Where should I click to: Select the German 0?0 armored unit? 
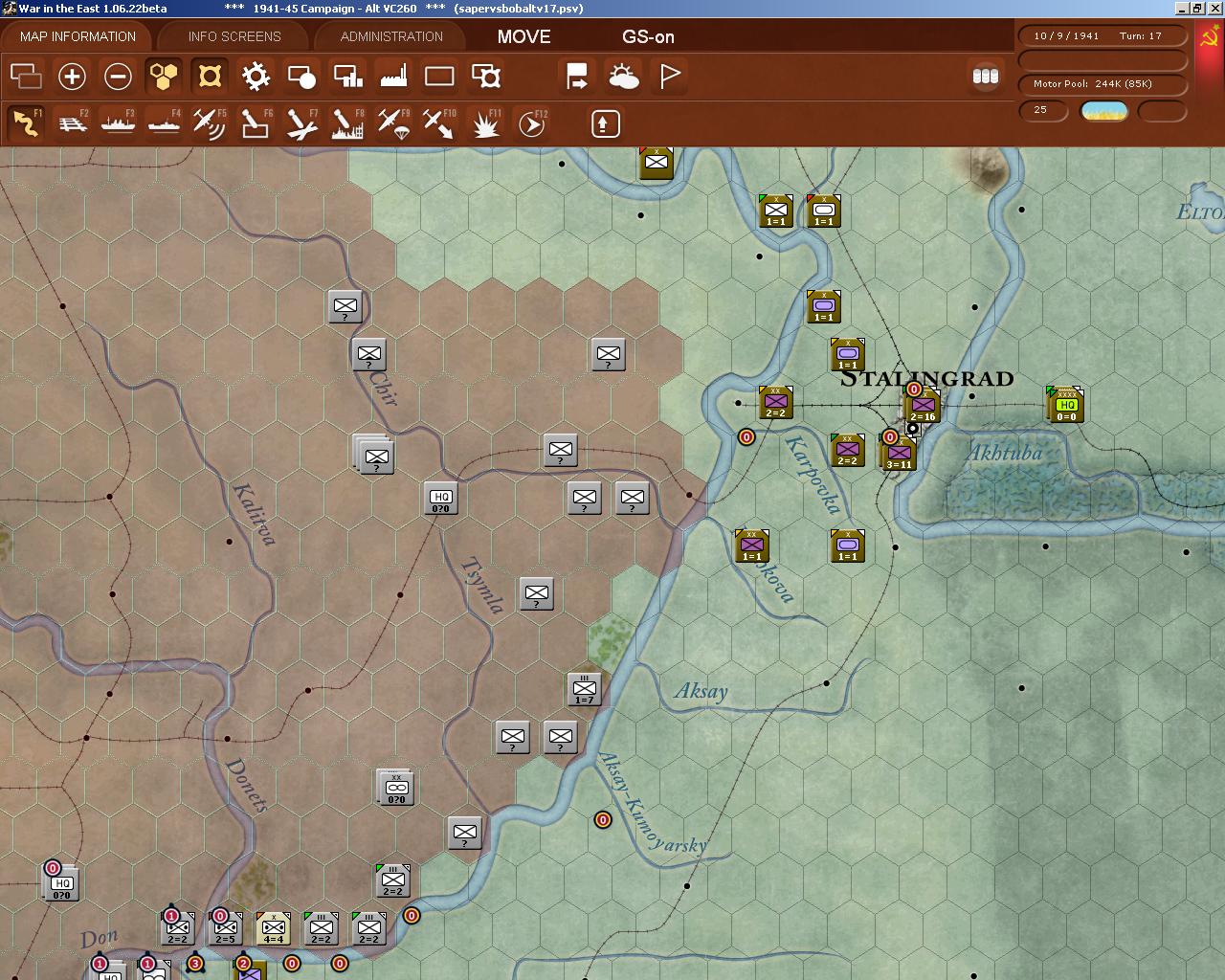coord(395,788)
